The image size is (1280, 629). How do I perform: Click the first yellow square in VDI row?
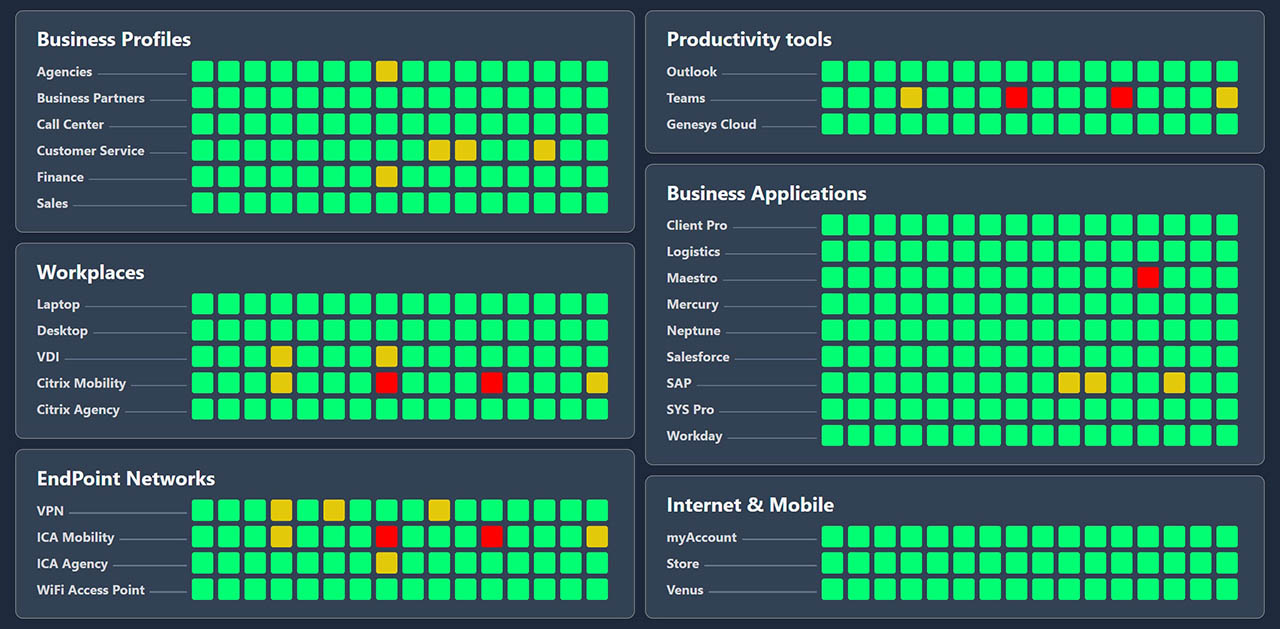coord(281,357)
